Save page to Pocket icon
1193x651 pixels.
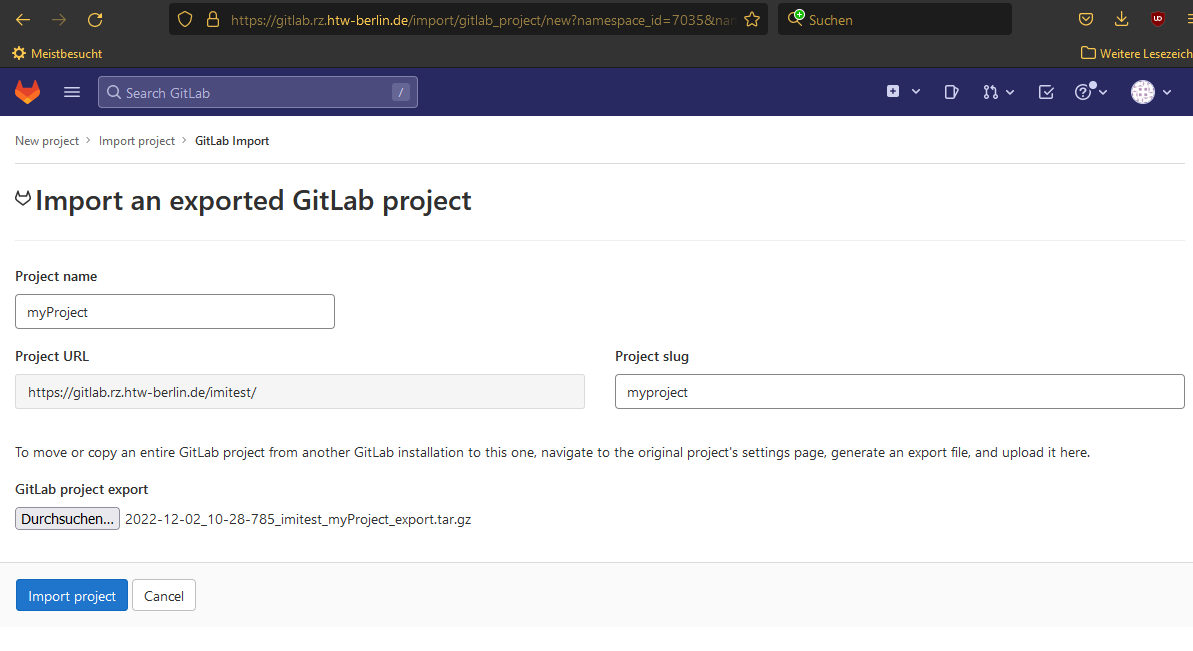point(1086,20)
